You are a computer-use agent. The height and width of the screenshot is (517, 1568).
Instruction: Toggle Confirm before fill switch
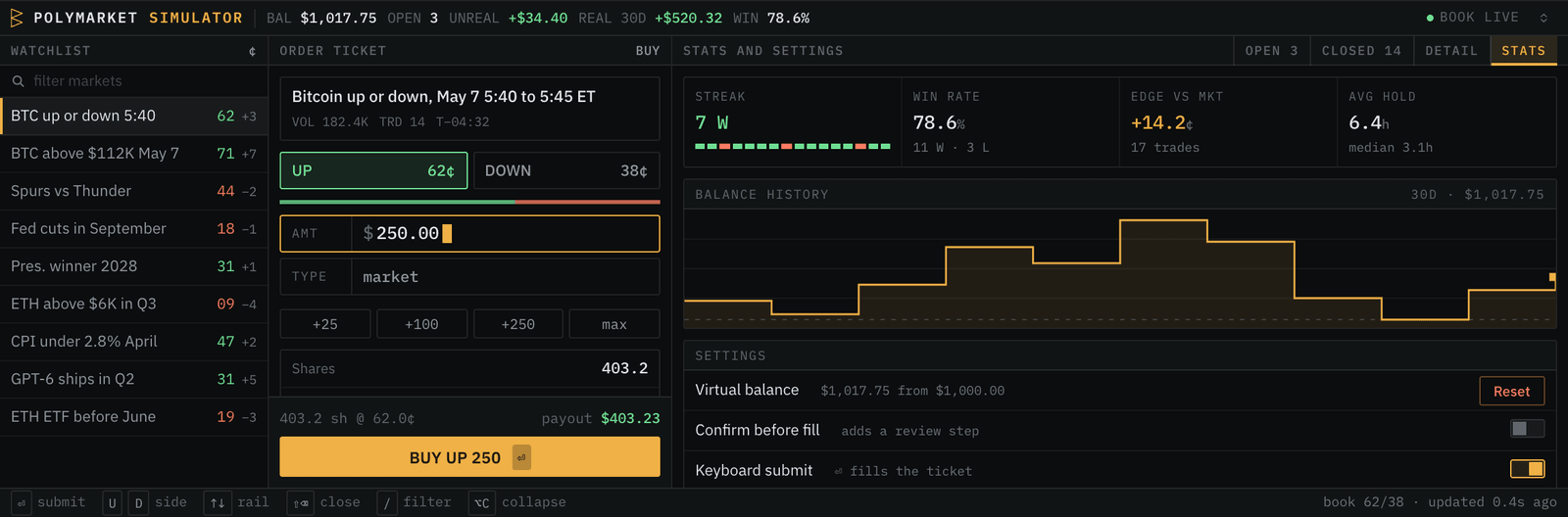pyautogui.click(x=1527, y=429)
